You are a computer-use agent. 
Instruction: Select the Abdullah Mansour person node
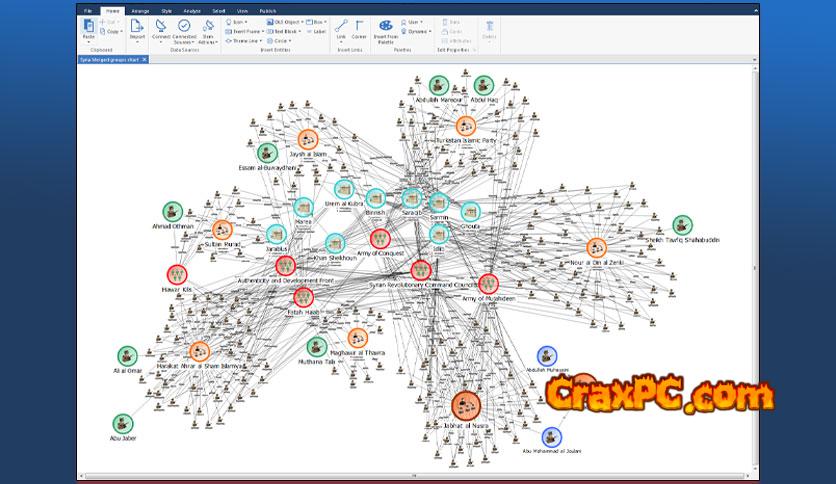(439, 85)
